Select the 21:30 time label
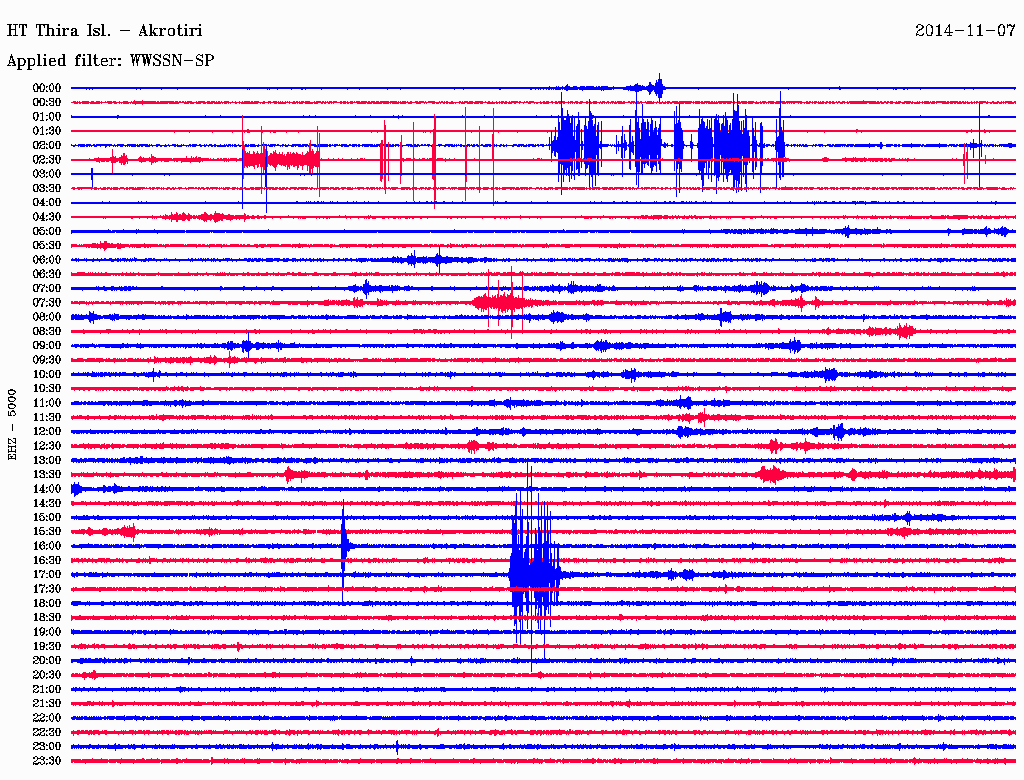The image size is (1024, 780). [47, 704]
